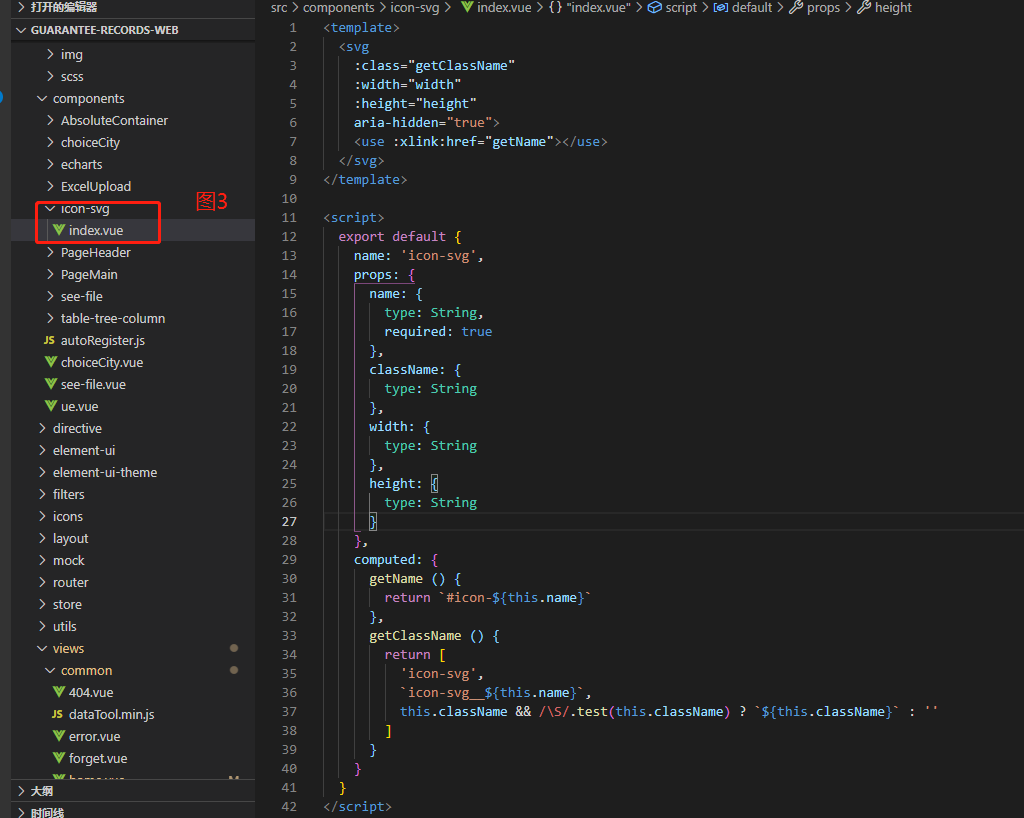
Task: Expand the scss folder
Action: coord(50,76)
